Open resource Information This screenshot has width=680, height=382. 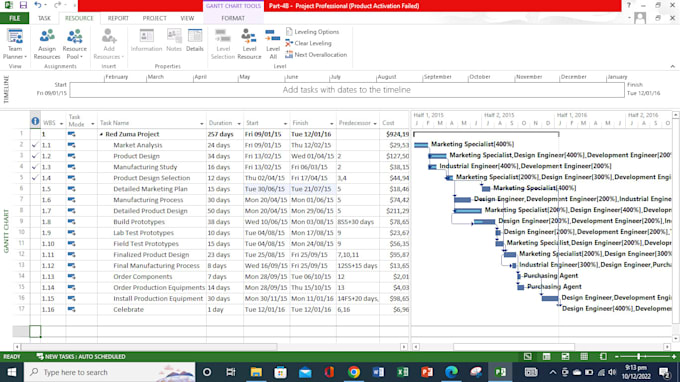[146, 41]
